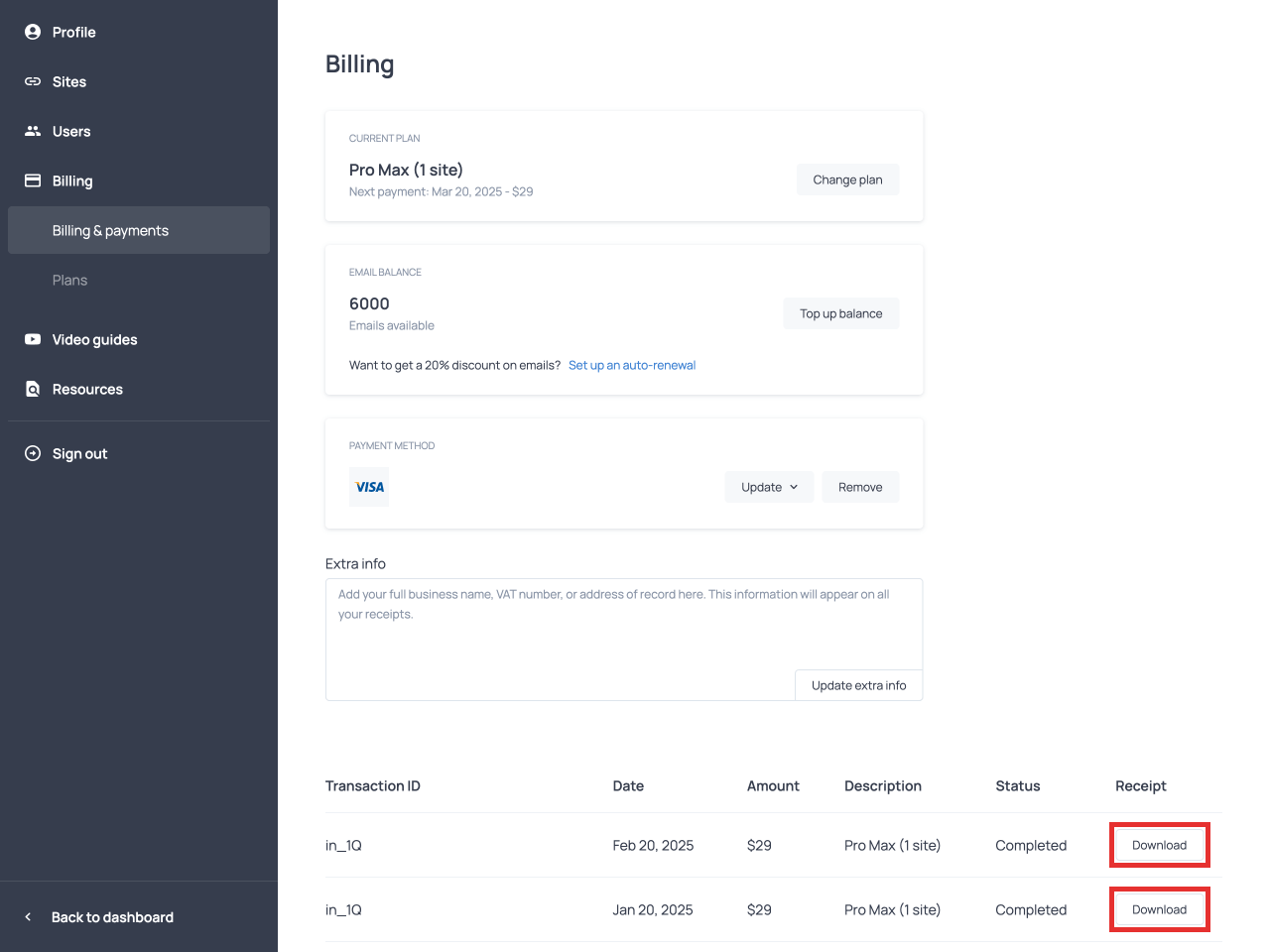
Task: Click the back chevron beside Back to dashboard
Action: click(28, 917)
